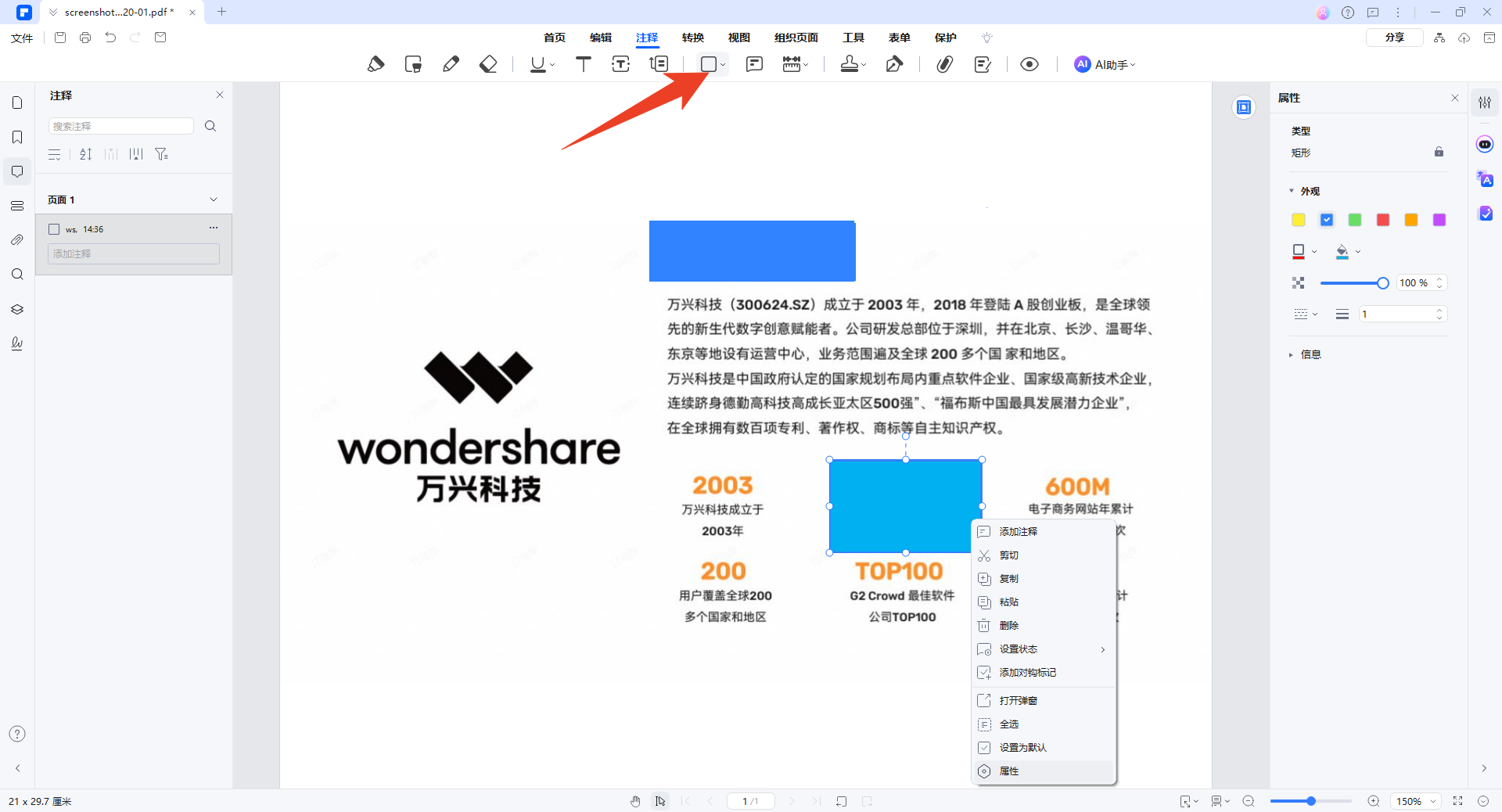
Task: Choose the text typewriter tool
Action: [584, 64]
